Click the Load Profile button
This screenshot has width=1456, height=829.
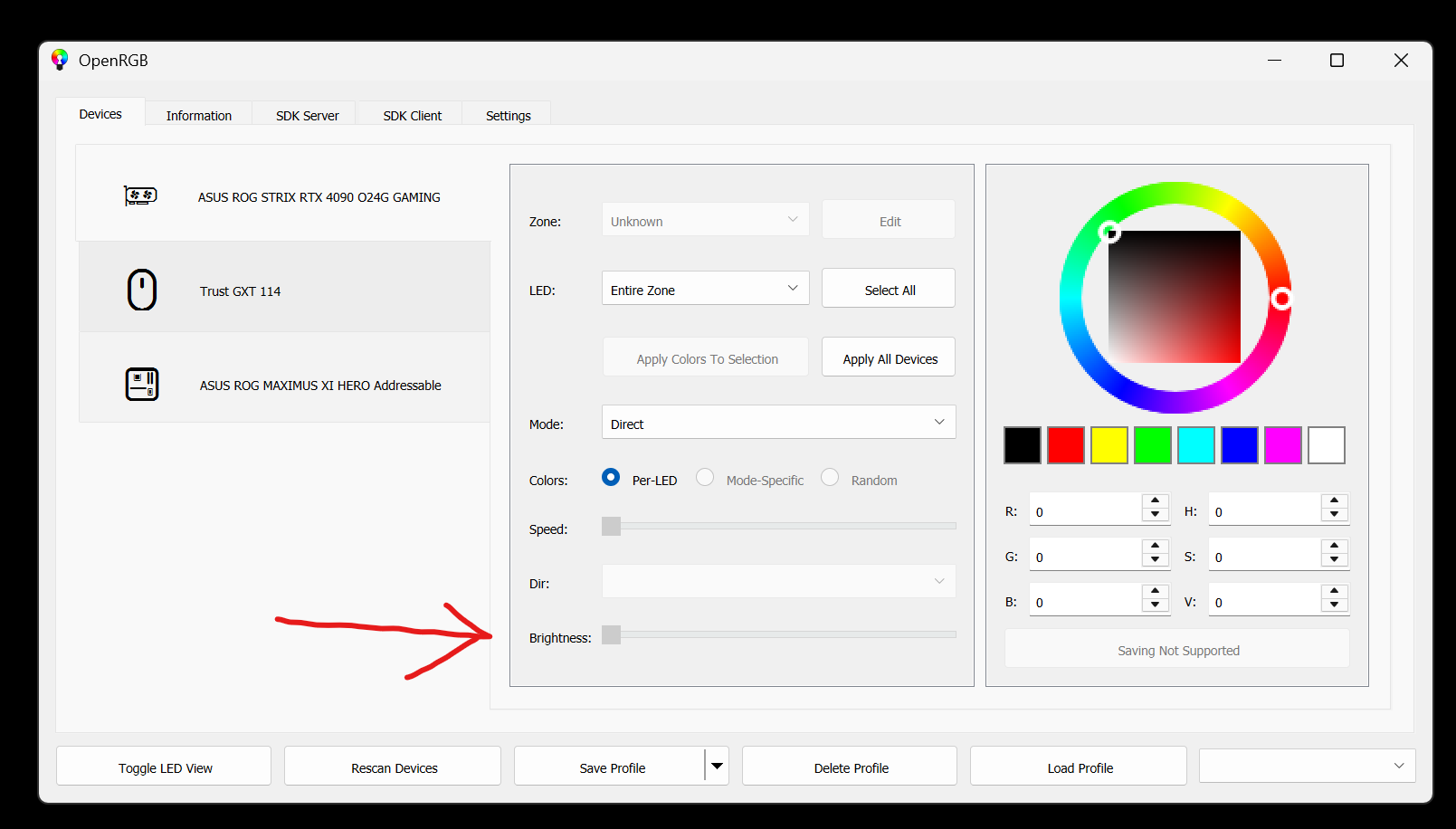coord(1079,766)
